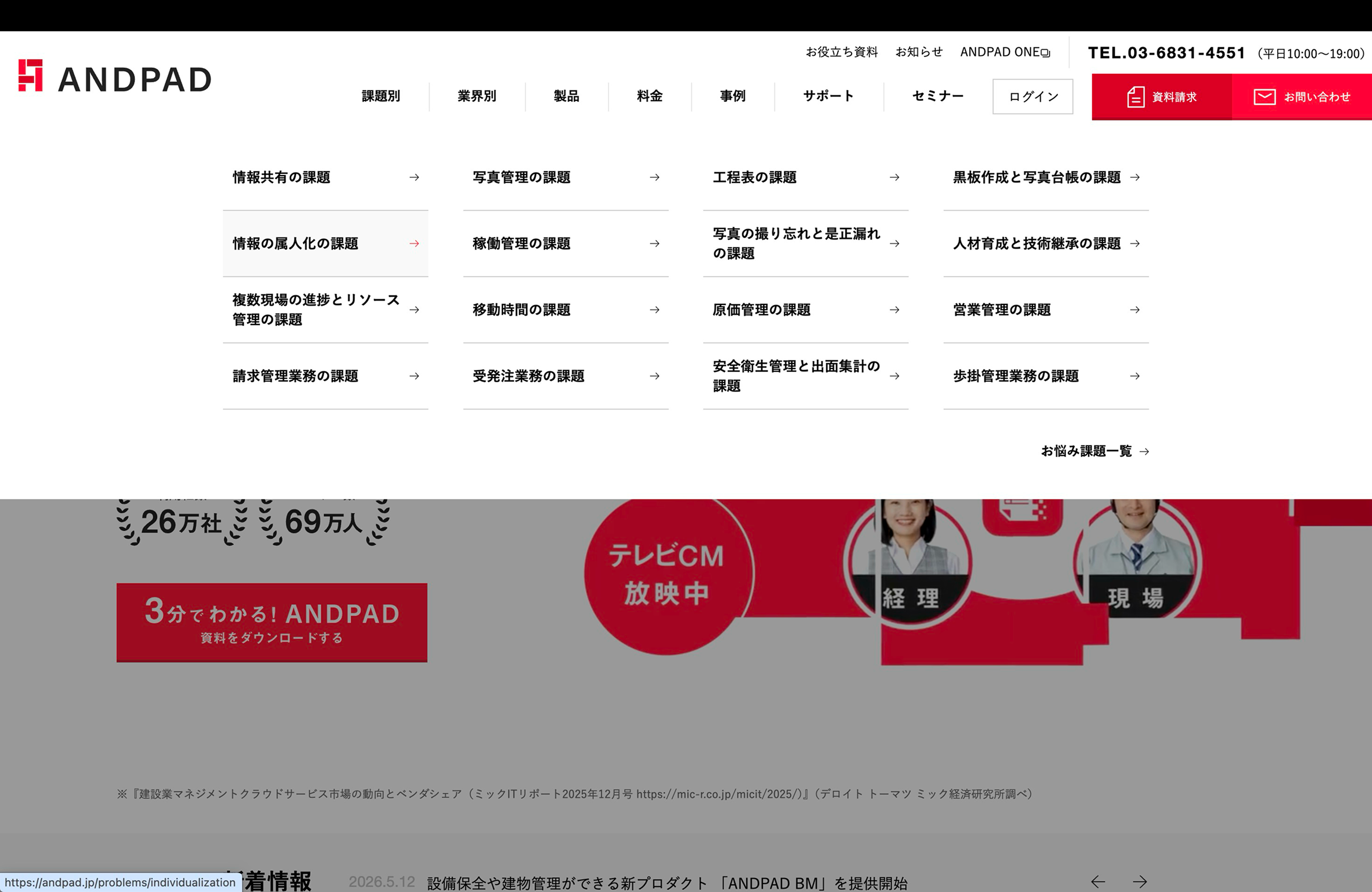This screenshot has width=1372, height=892.
Task: Select 歩掛管理業務の課題 menu entry
Action: pyautogui.click(x=1046, y=376)
